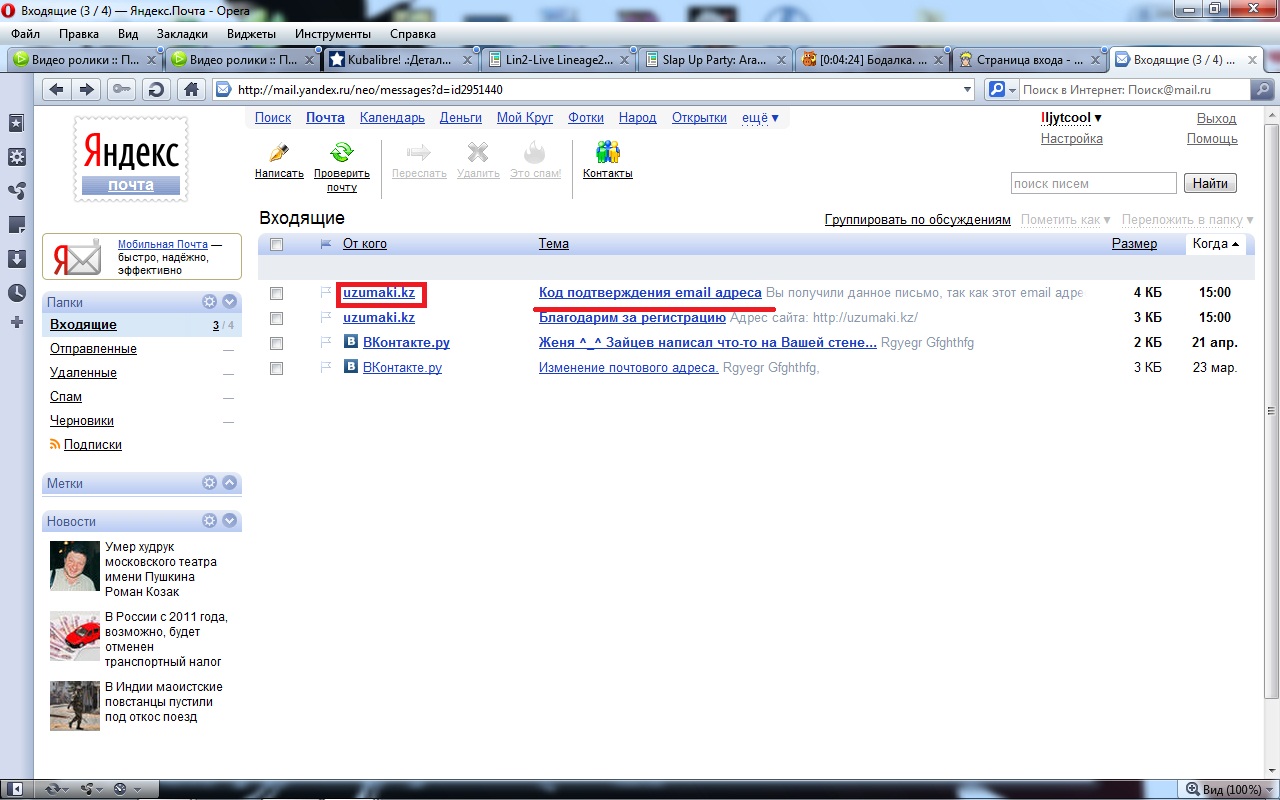
Task: Collapse the Папки panel
Action: [230, 302]
